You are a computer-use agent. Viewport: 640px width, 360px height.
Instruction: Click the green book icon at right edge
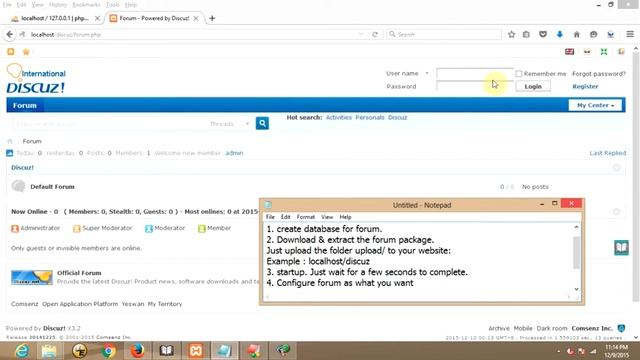tap(621, 247)
